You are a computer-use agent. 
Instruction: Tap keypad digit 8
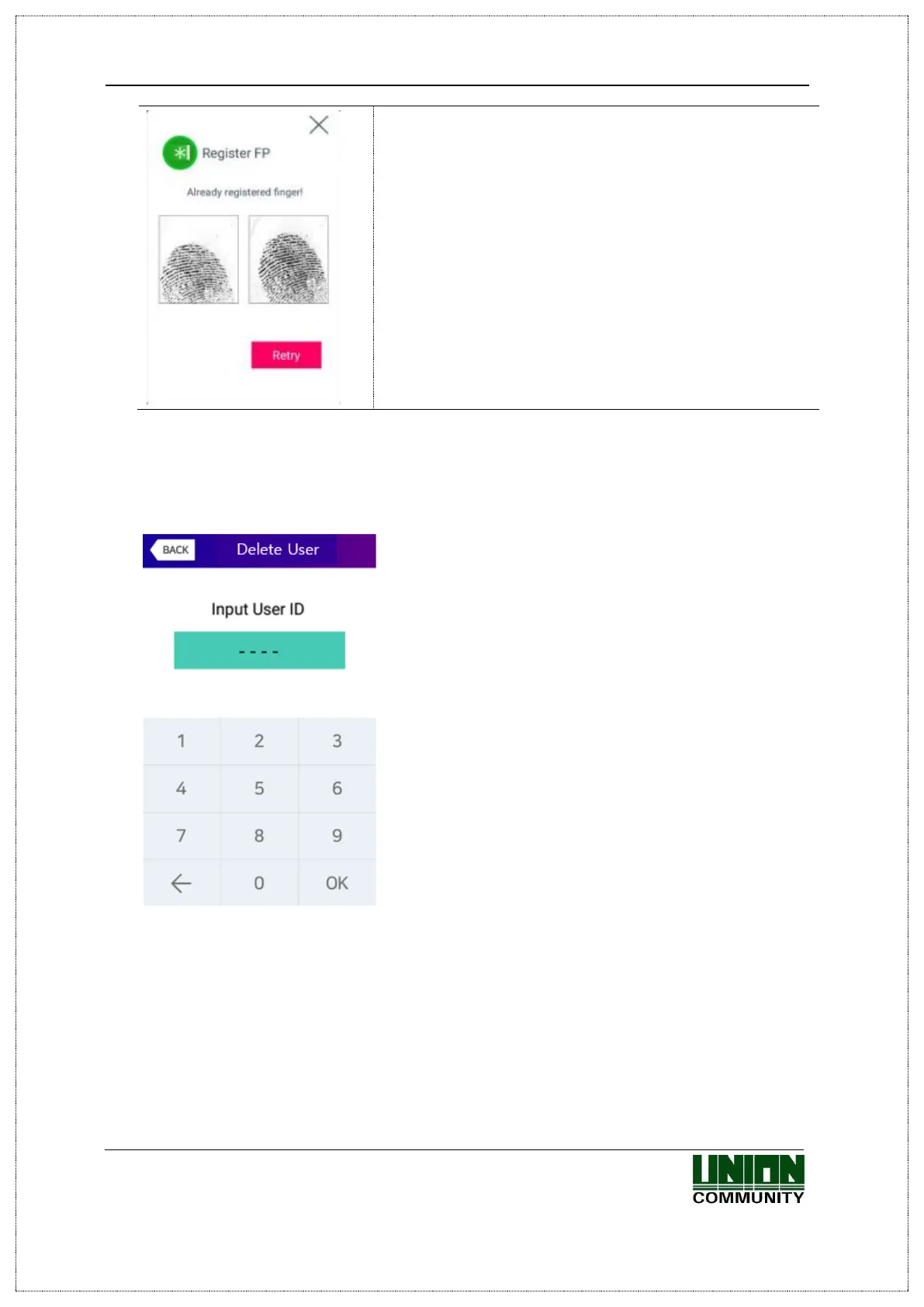(x=259, y=836)
